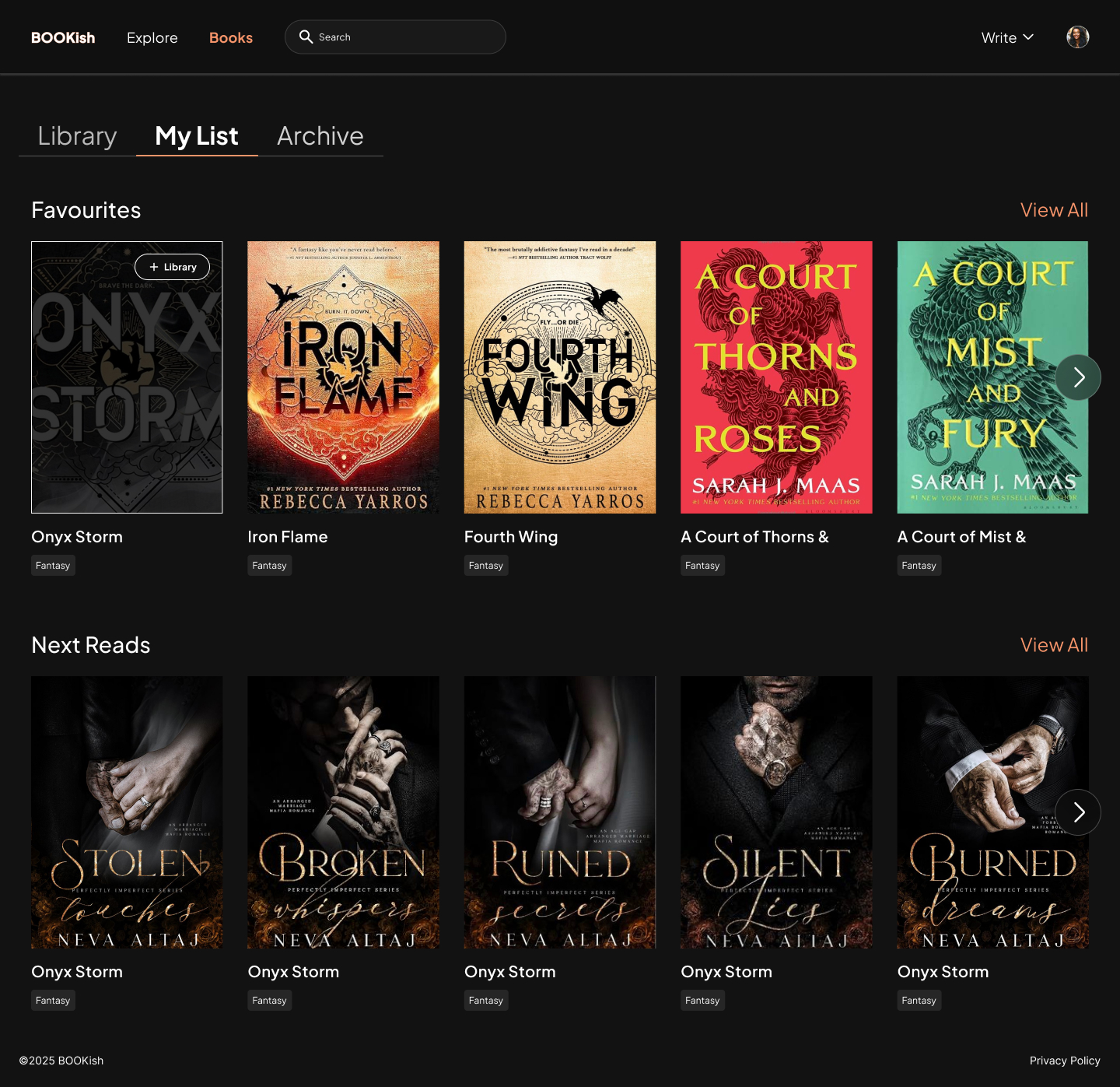Screen dimensions: 1120x1087
Task: Switch to the Library tab
Action: point(77,136)
